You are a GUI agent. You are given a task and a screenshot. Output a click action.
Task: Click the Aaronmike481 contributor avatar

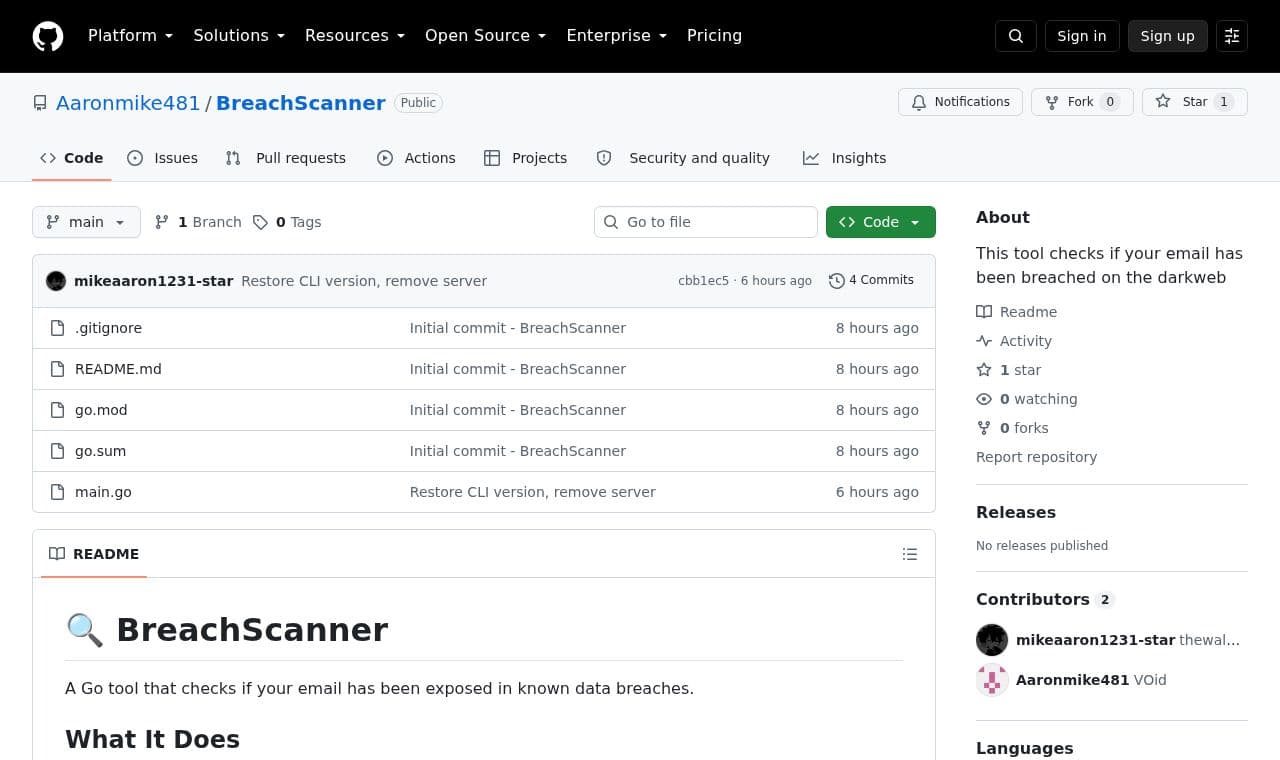(x=992, y=680)
